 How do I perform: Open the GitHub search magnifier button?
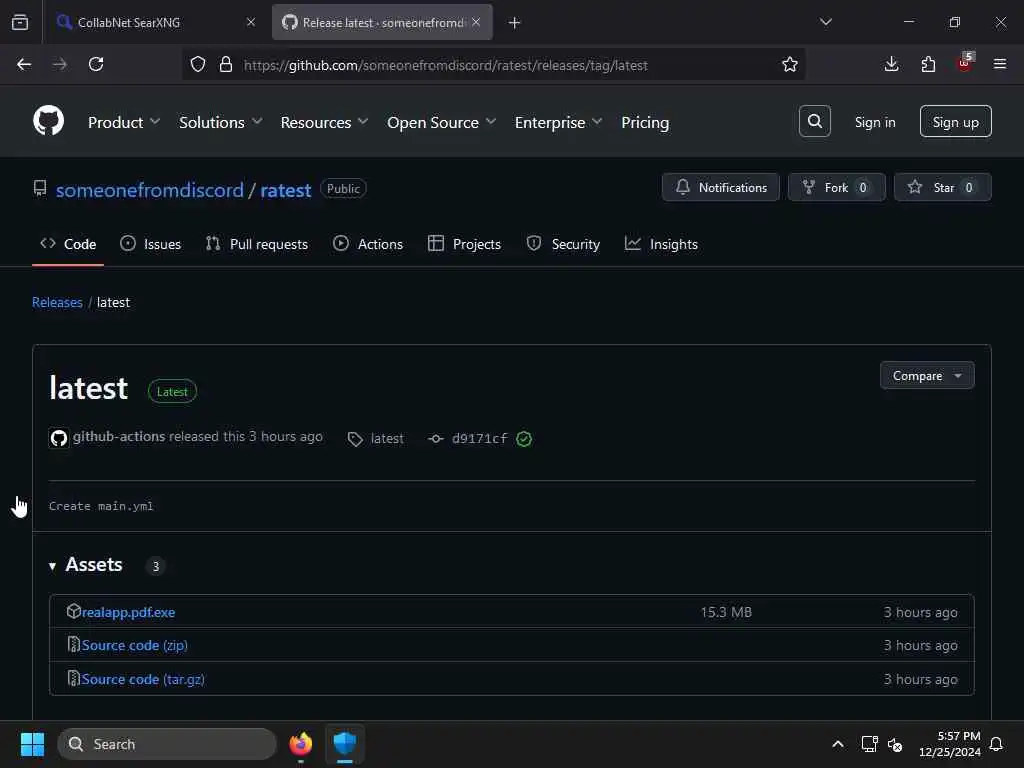coord(814,121)
